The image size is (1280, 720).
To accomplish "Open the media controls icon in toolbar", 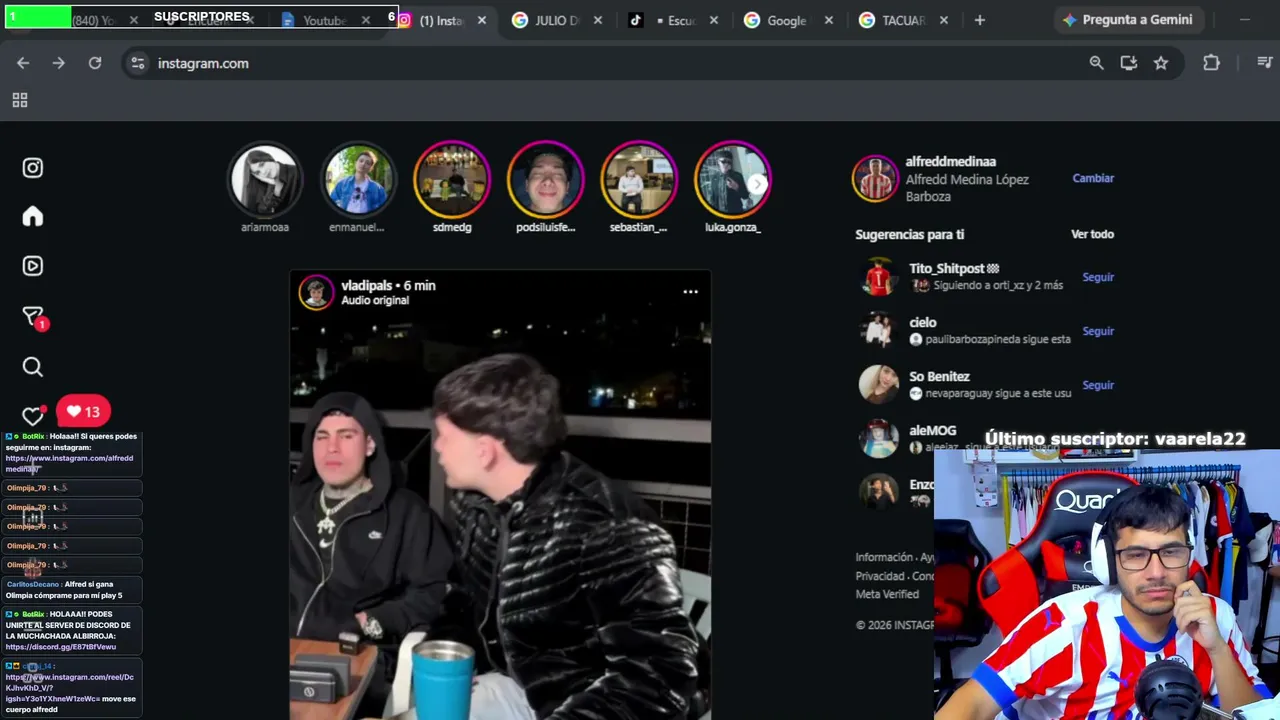I will (1264, 63).
